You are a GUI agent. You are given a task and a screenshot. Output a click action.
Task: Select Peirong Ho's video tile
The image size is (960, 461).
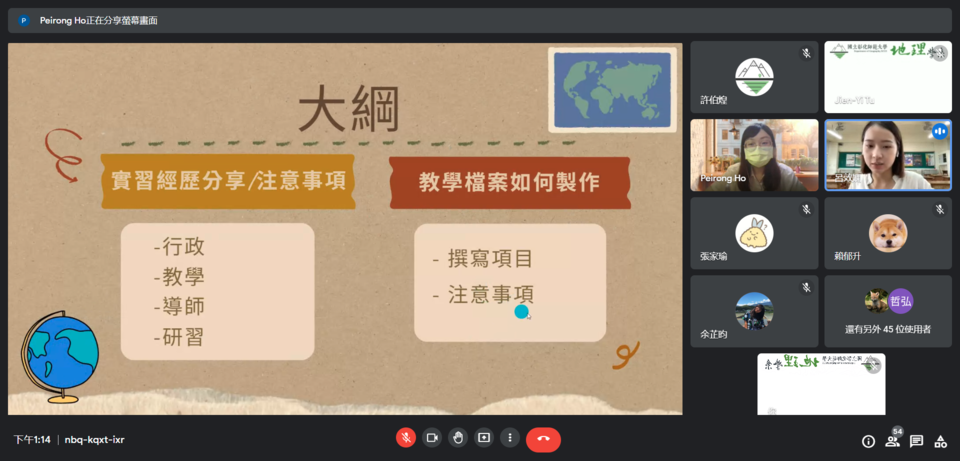(754, 155)
